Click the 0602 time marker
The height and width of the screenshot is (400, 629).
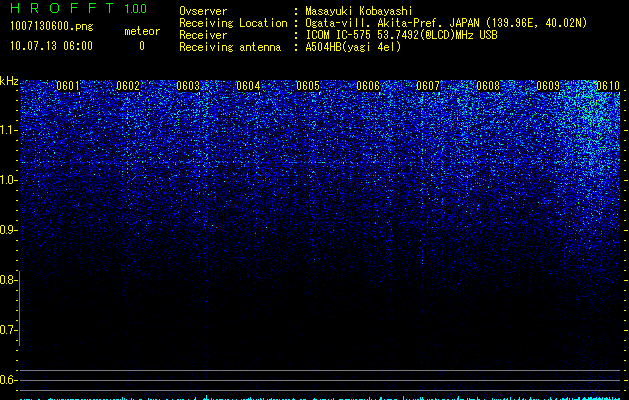point(128,86)
